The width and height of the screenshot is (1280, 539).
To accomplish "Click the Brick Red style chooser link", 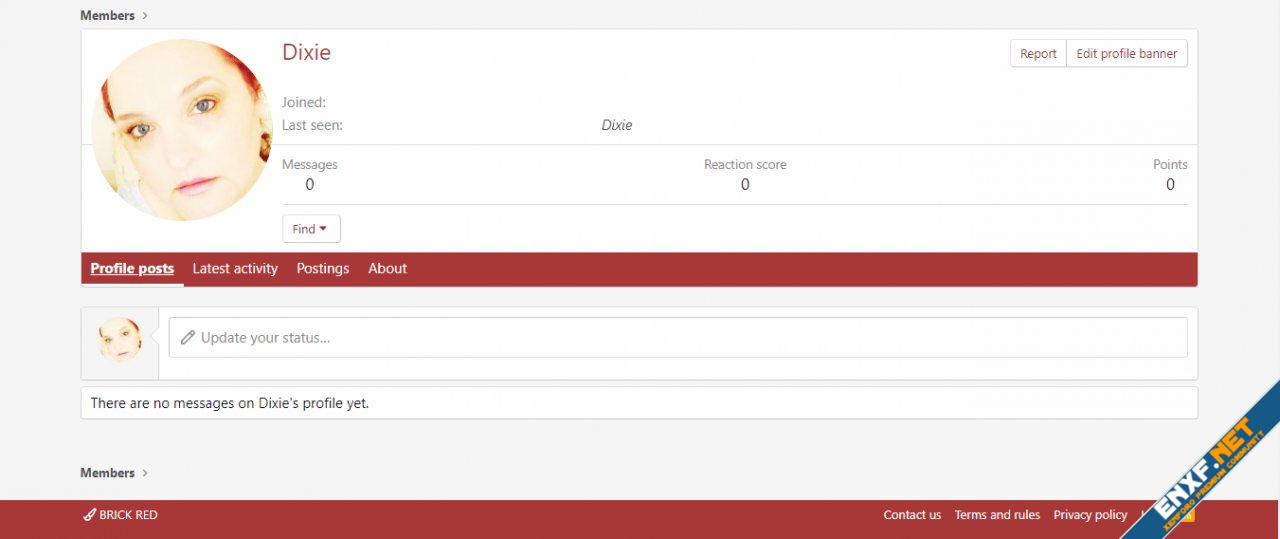I will click(x=120, y=515).
